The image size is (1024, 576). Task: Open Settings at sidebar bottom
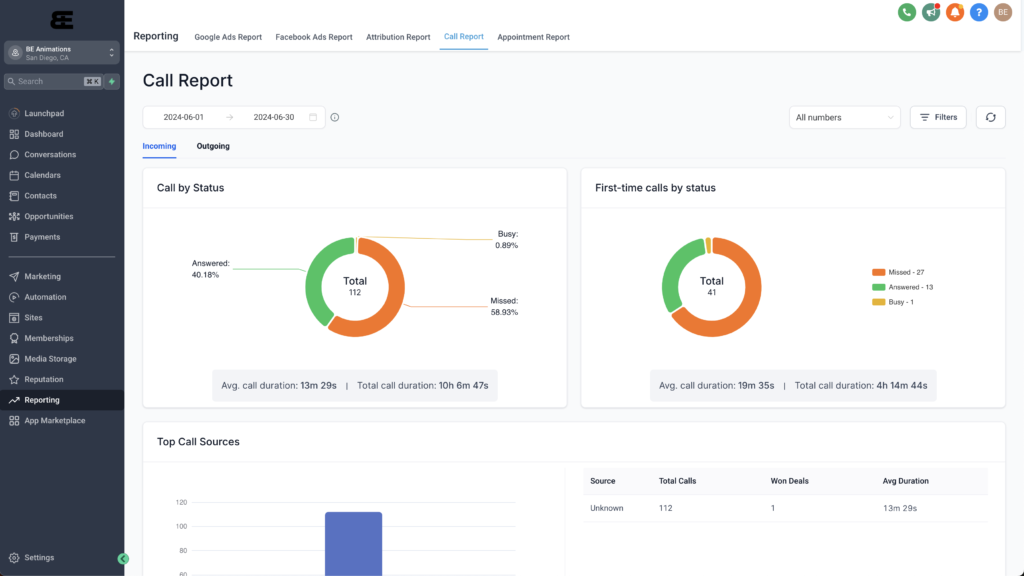(x=38, y=557)
